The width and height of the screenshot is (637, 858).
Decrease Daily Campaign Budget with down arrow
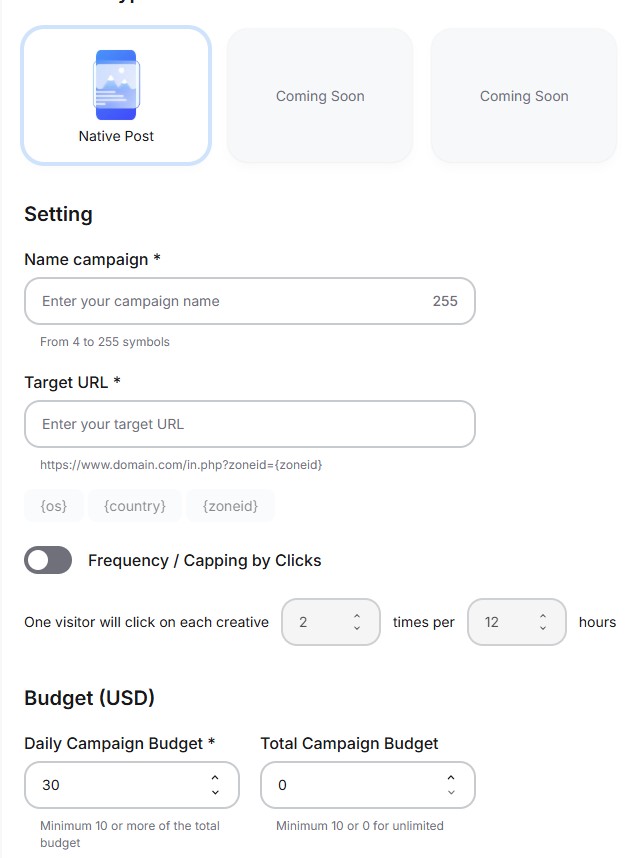(215, 792)
